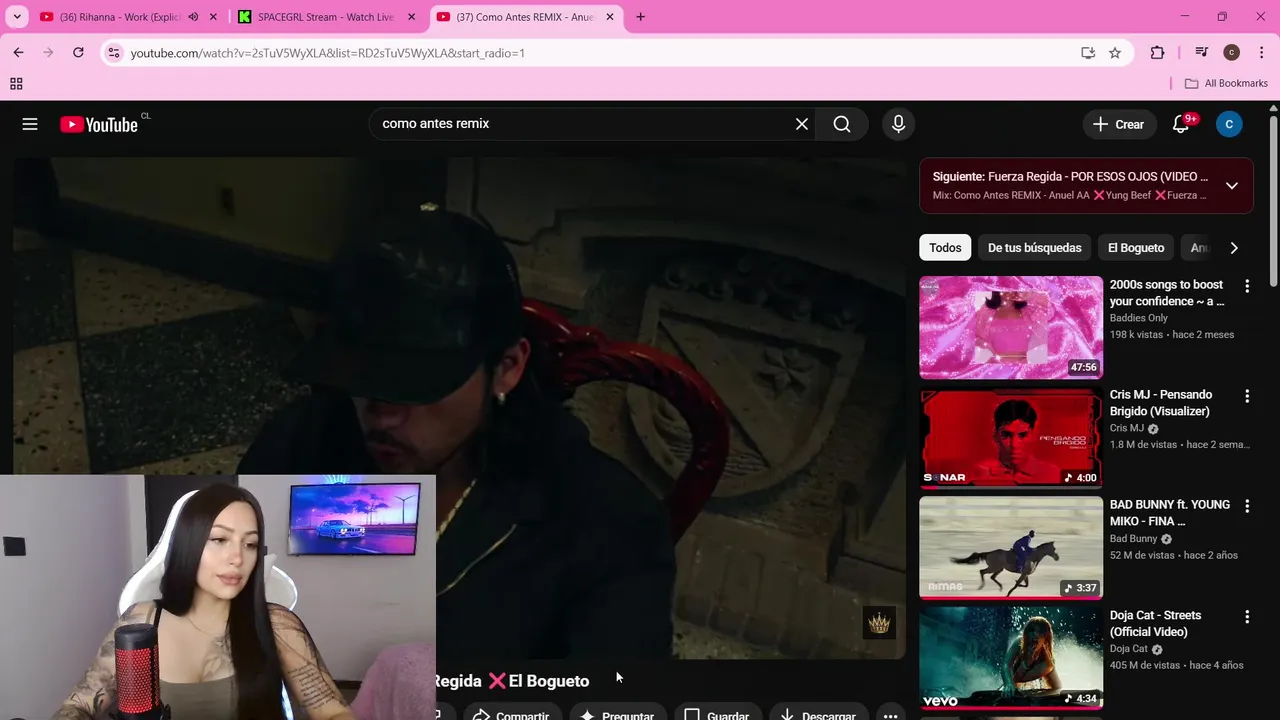The image size is (1280, 720).
Task: Bookmark this page with the star icon
Action: pos(1115,53)
